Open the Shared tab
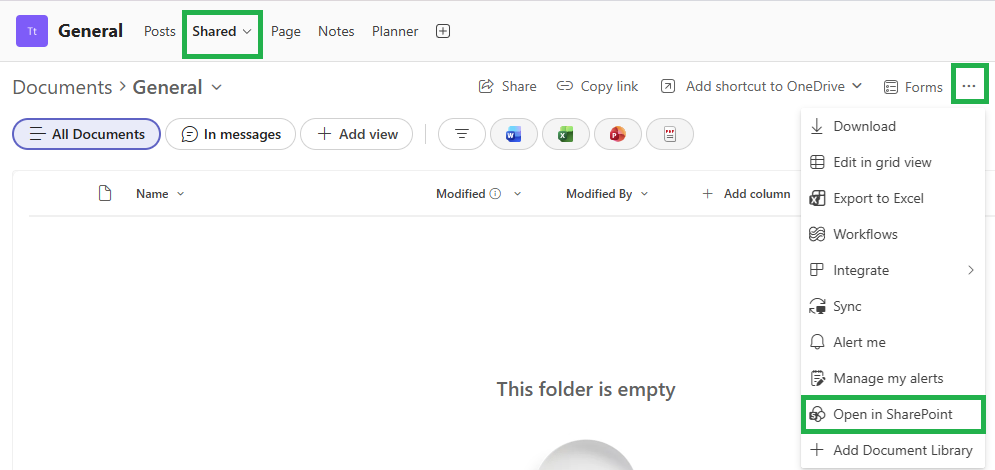This screenshot has width=995, height=470. (x=222, y=31)
